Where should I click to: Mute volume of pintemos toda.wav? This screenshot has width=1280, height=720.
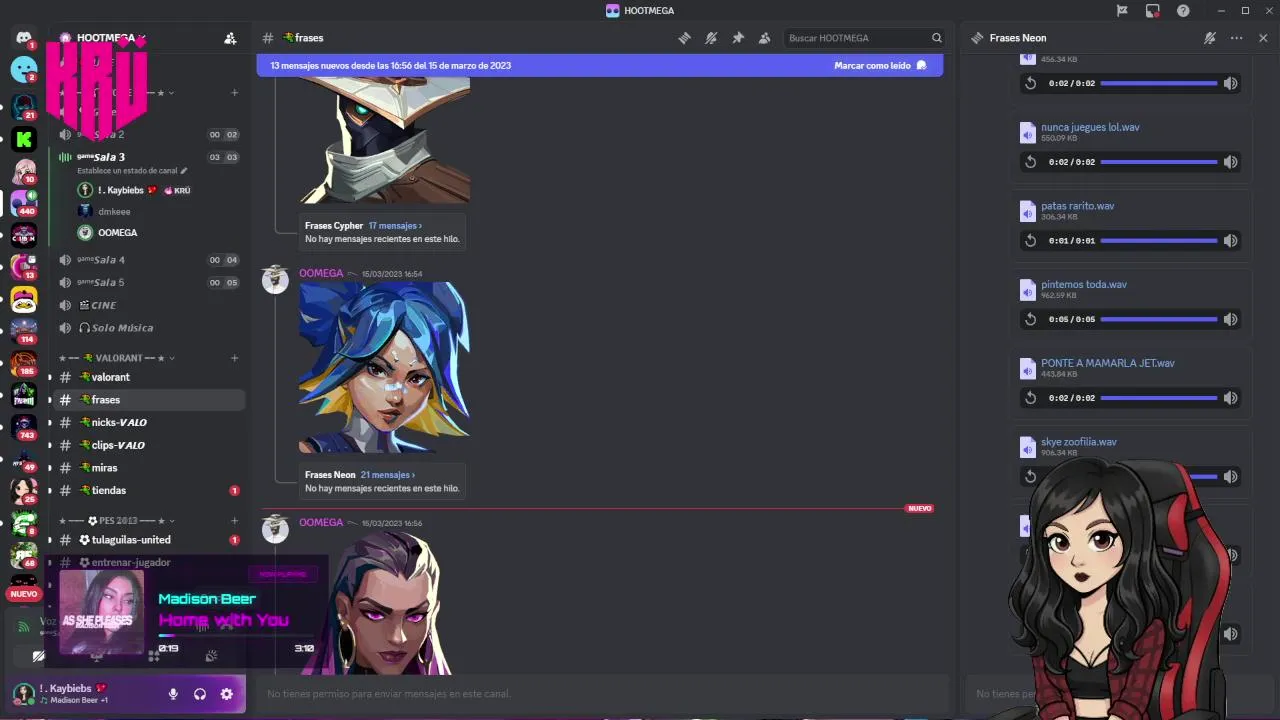click(x=1231, y=319)
